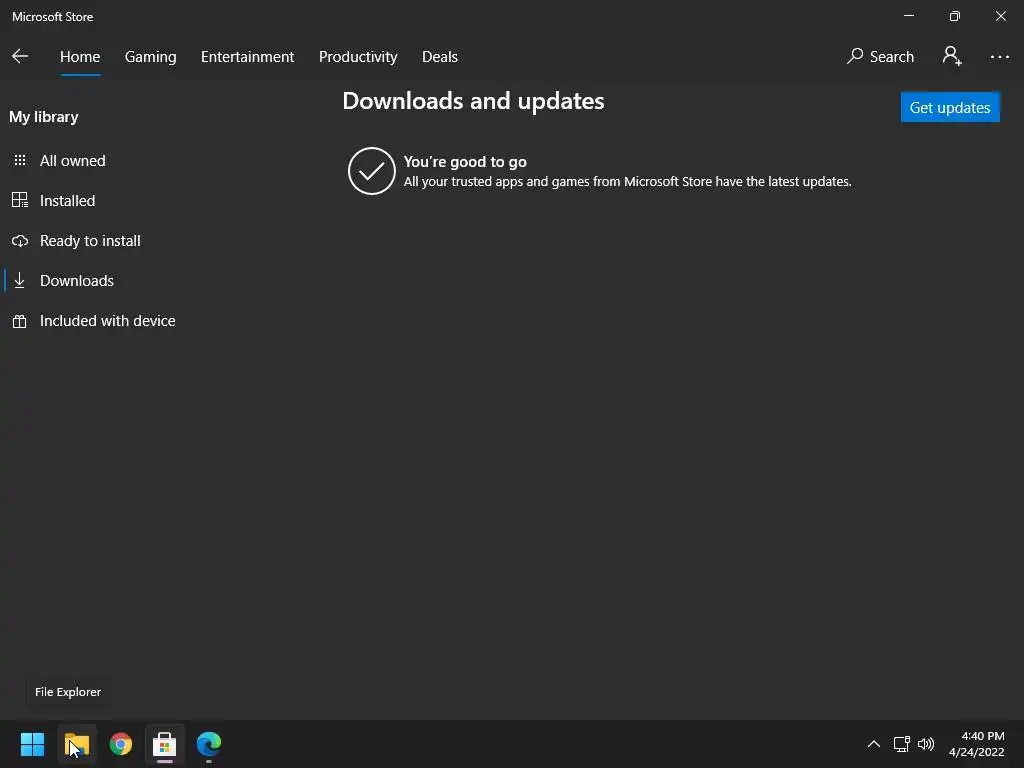Click the Get updates button
Screen dimensions: 1024x768
pos(950,107)
